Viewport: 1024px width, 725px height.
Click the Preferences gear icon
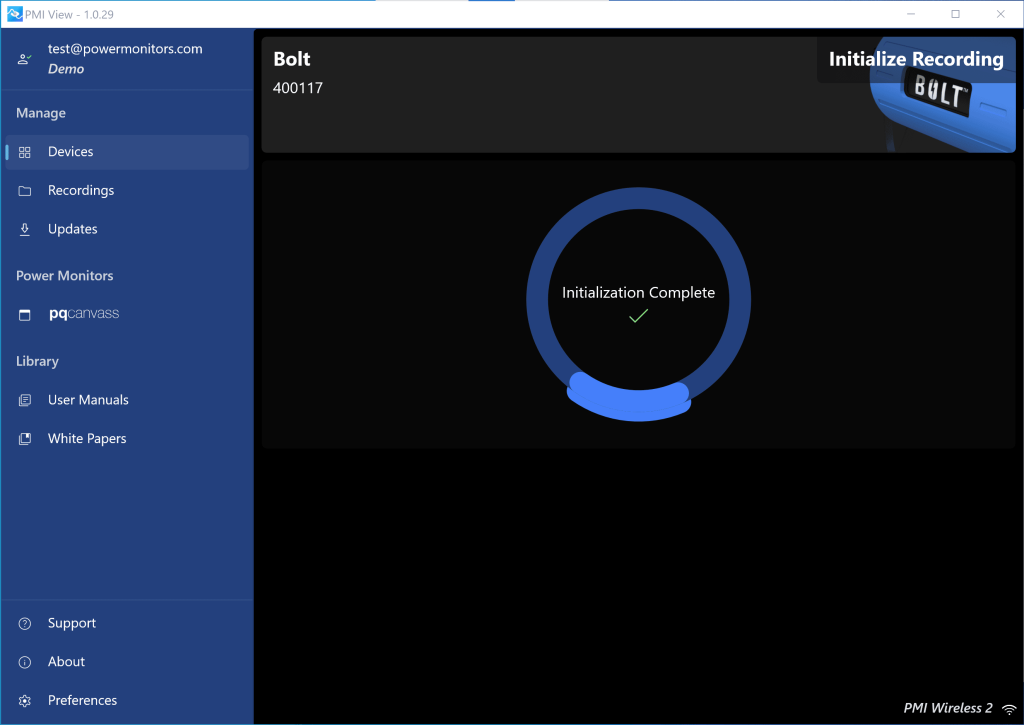(24, 700)
